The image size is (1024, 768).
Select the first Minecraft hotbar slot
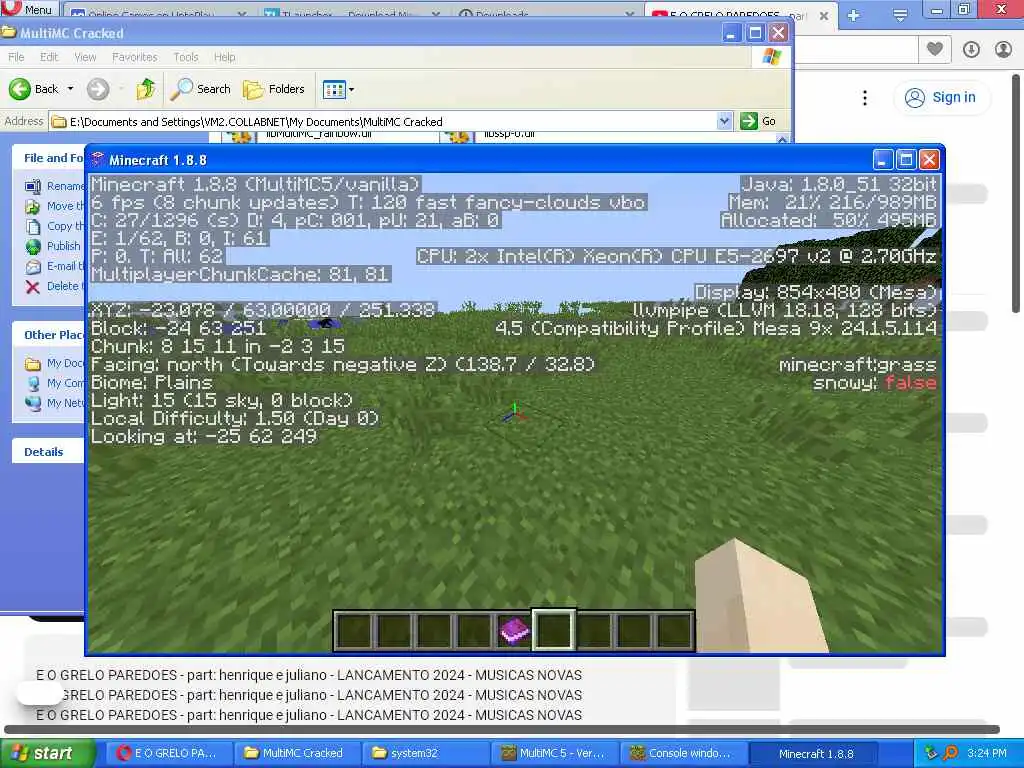tap(354, 632)
